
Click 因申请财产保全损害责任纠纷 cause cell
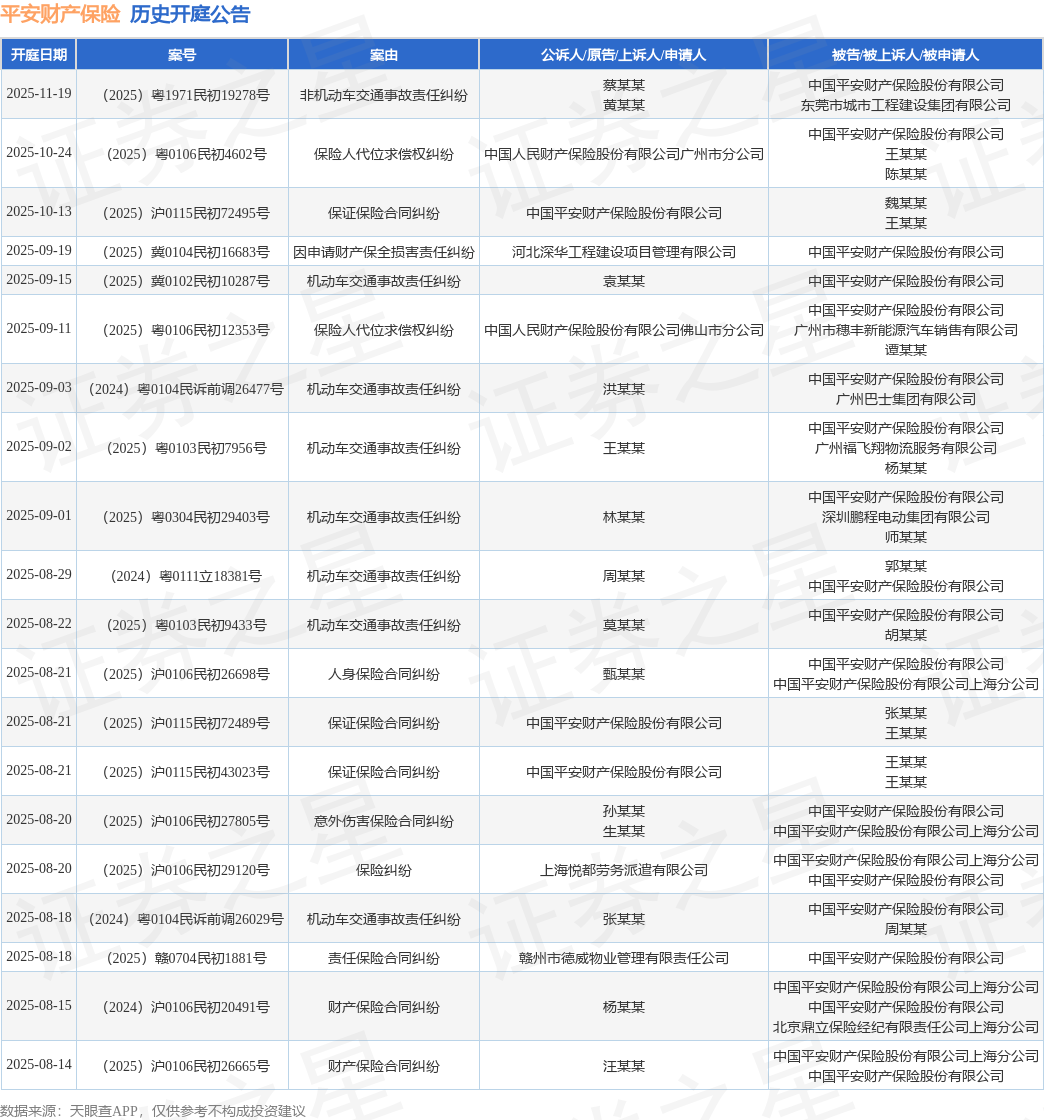383,252
